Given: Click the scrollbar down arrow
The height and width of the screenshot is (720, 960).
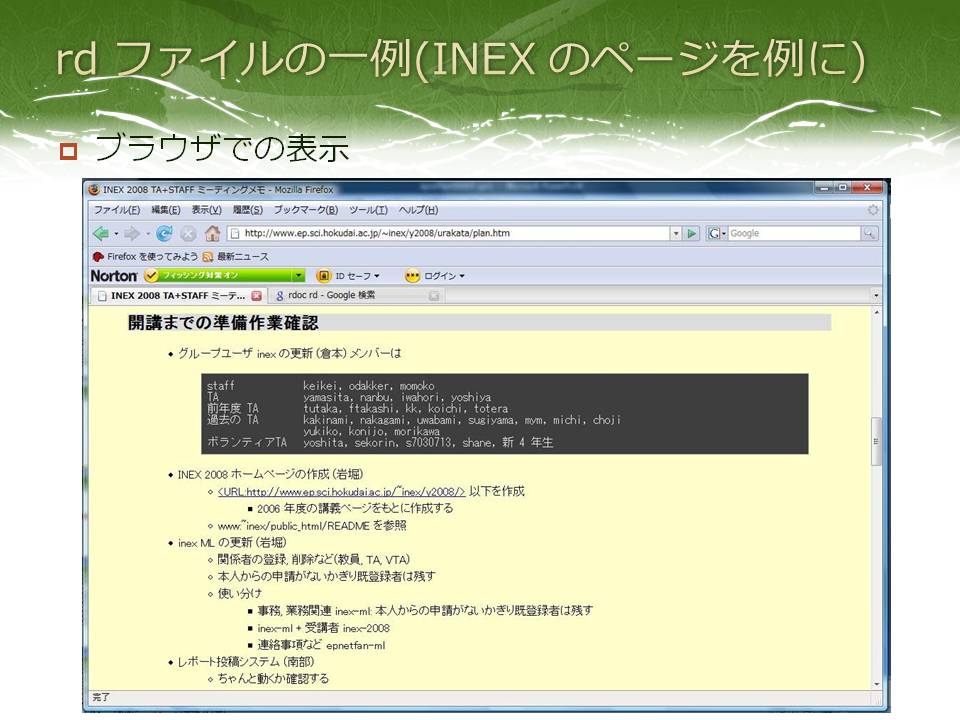Looking at the screenshot, I should [x=876, y=684].
